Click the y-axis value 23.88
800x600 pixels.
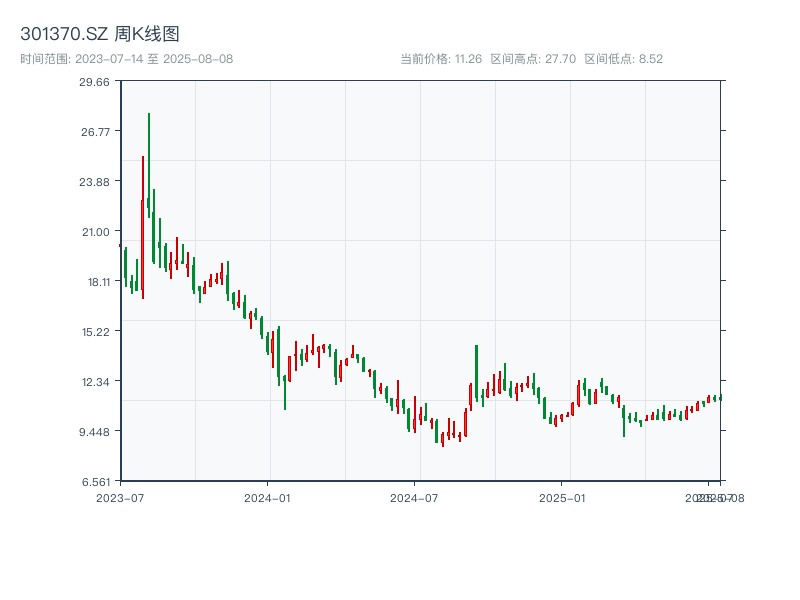pos(94,182)
